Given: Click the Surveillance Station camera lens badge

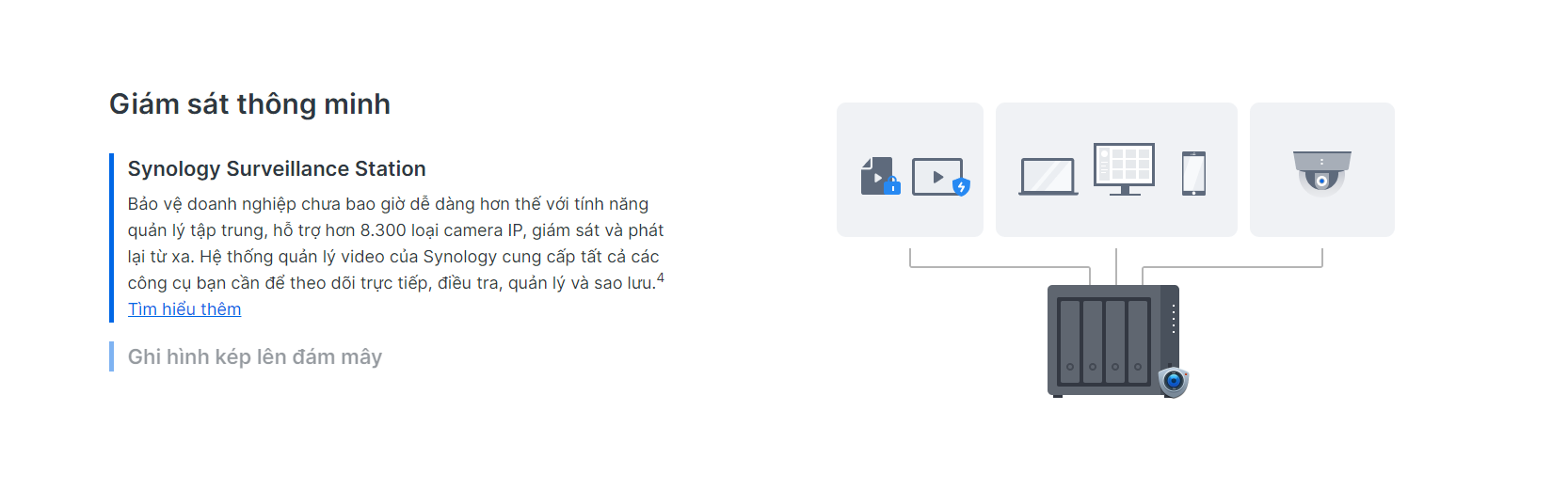Looking at the screenshot, I should [x=1174, y=381].
